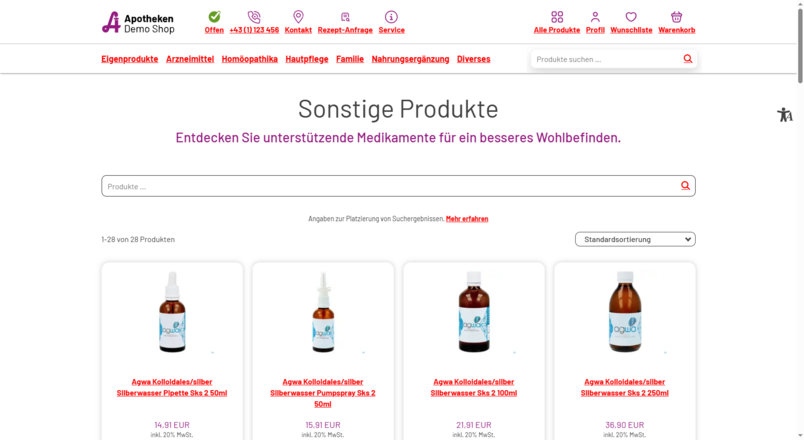The height and width of the screenshot is (440, 804).
Task: Open Agwa Silberwasser Pipette Sks 2 50ml link
Action: [172, 387]
